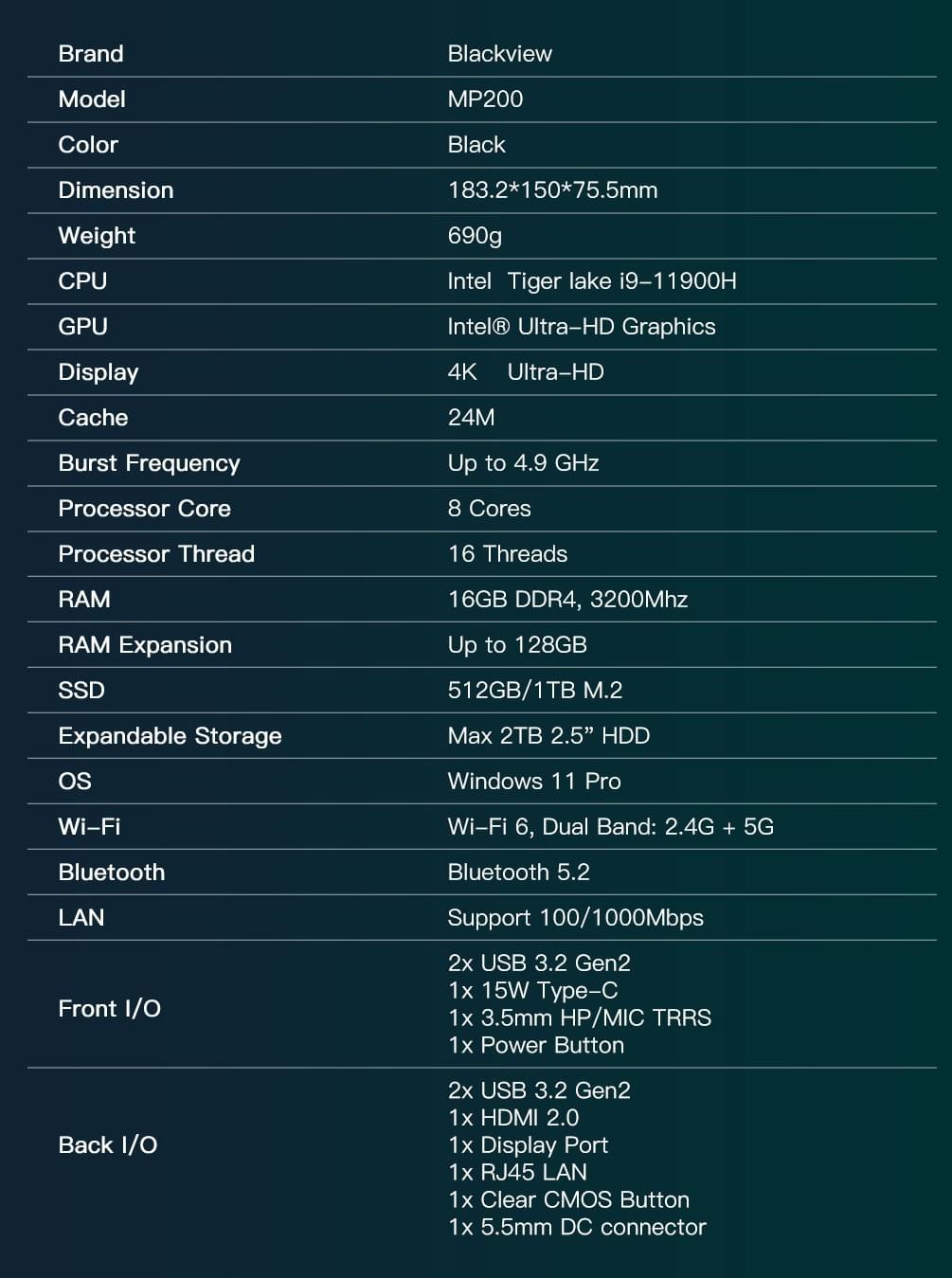952x1278 pixels.
Task: Click the Windows 11 Pro value
Action: point(533,782)
